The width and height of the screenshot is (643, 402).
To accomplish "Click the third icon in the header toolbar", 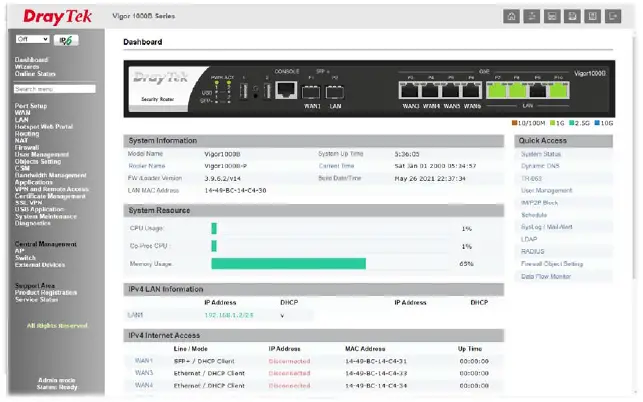I will coord(552,16).
